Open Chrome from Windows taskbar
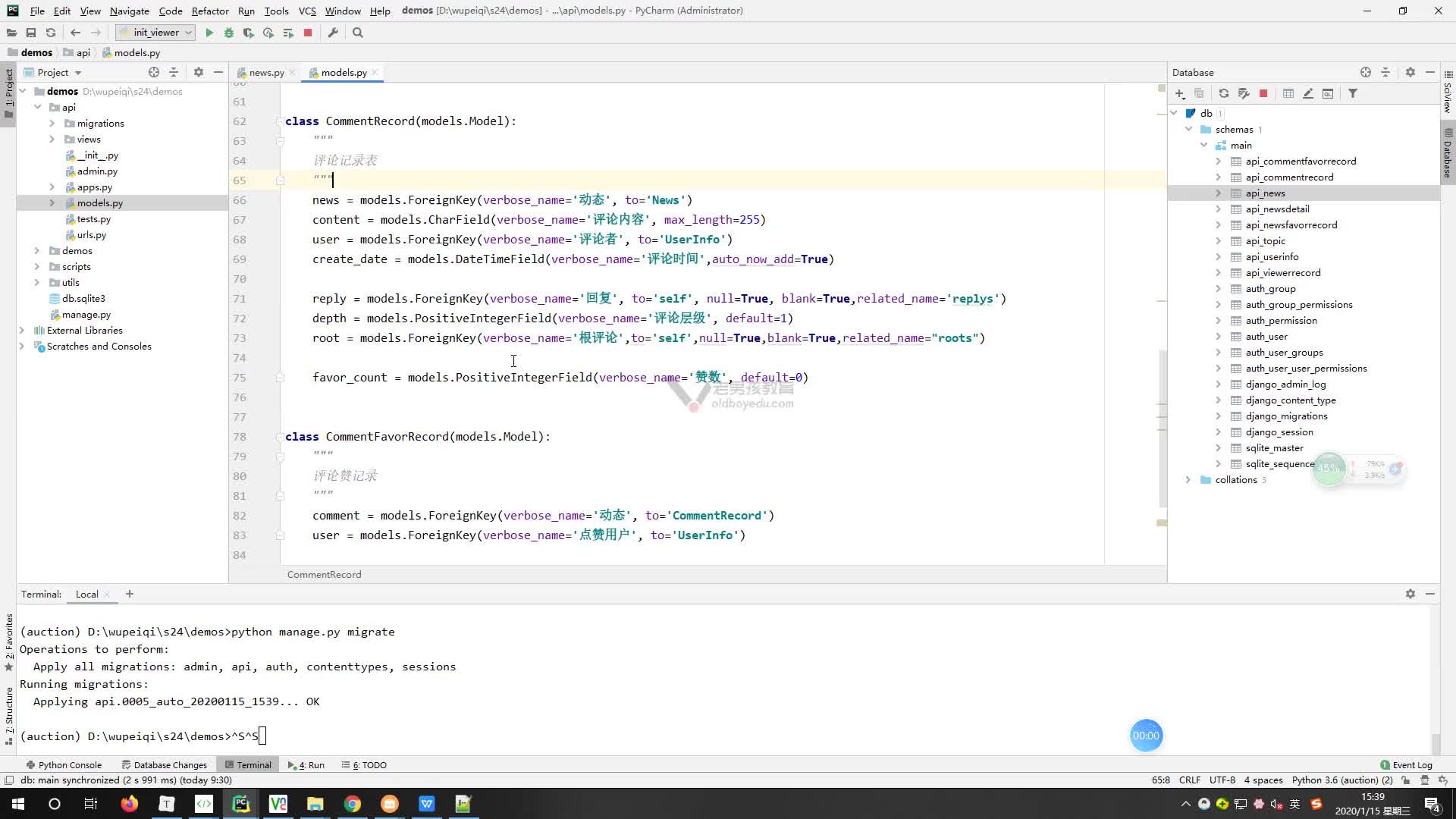 [353, 804]
